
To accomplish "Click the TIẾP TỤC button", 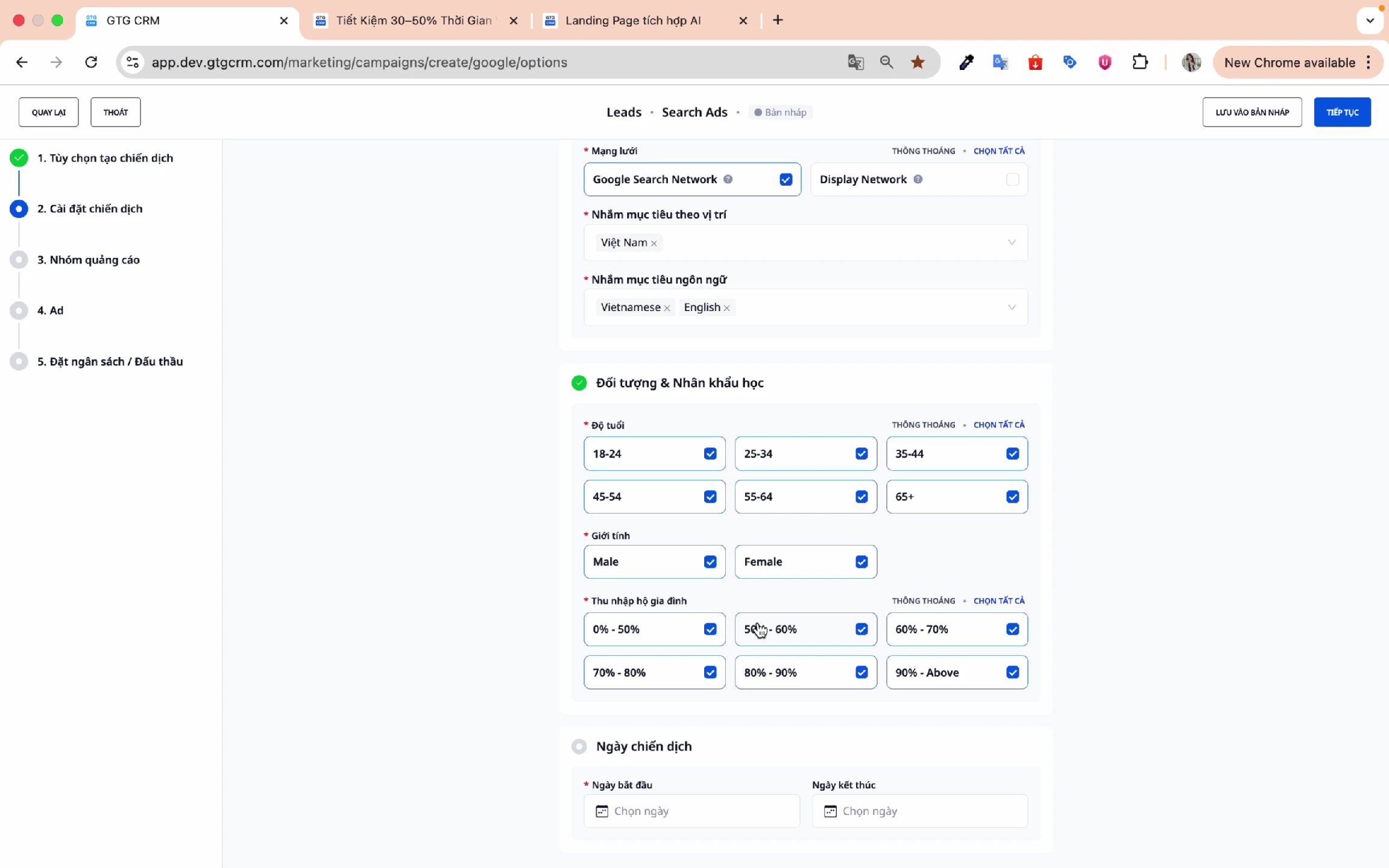I will pos(1342,112).
